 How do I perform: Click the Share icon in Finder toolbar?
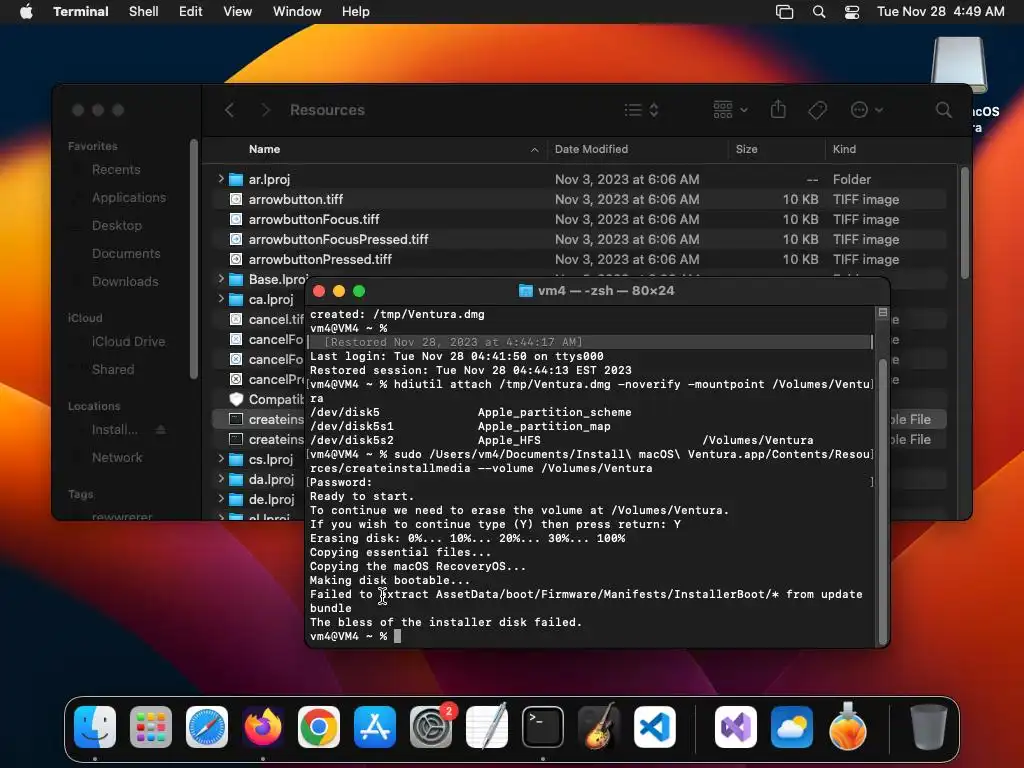click(778, 109)
